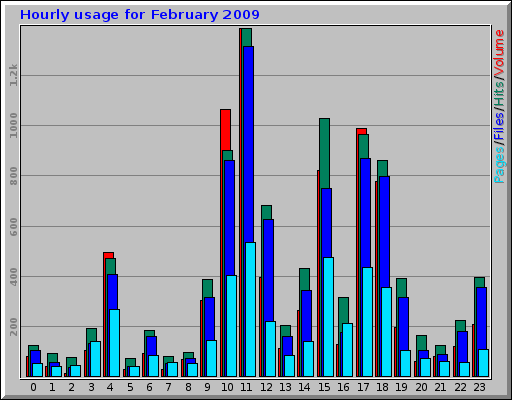Select the cyan Pages bar for hour 3
512x400 pixels.
coord(95,359)
